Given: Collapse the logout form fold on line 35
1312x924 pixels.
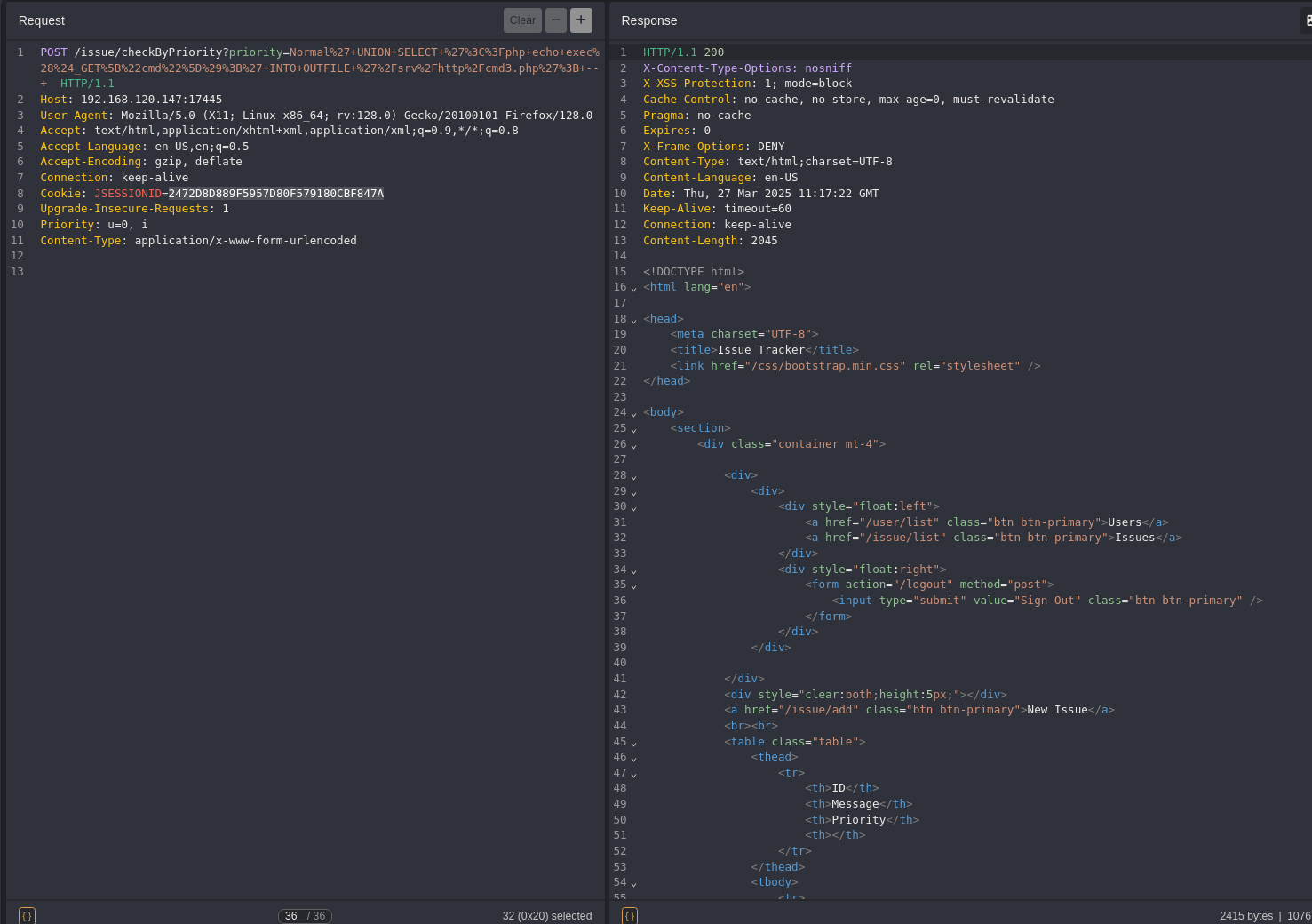Looking at the screenshot, I should point(633,585).
